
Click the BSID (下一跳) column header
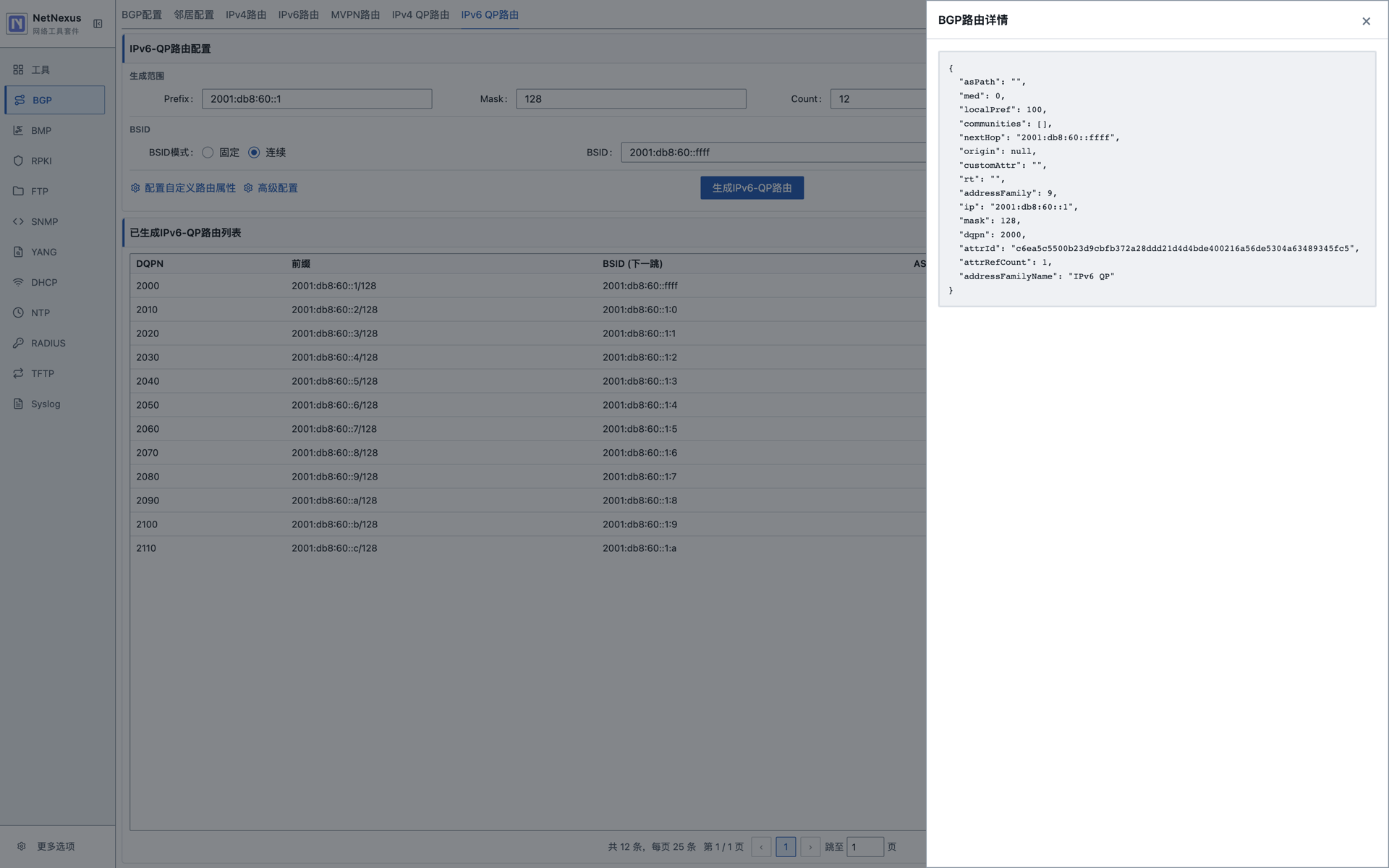[x=632, y=264]
